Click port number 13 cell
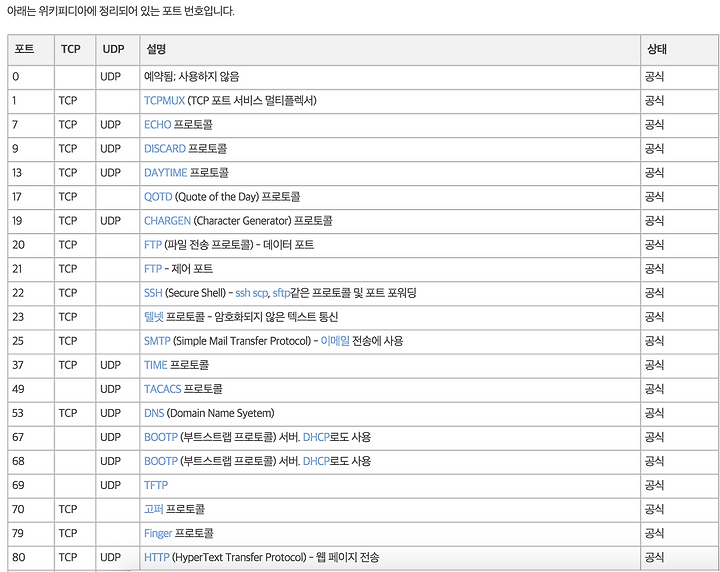Screen dimensions: 720x572 coord(31,173)
